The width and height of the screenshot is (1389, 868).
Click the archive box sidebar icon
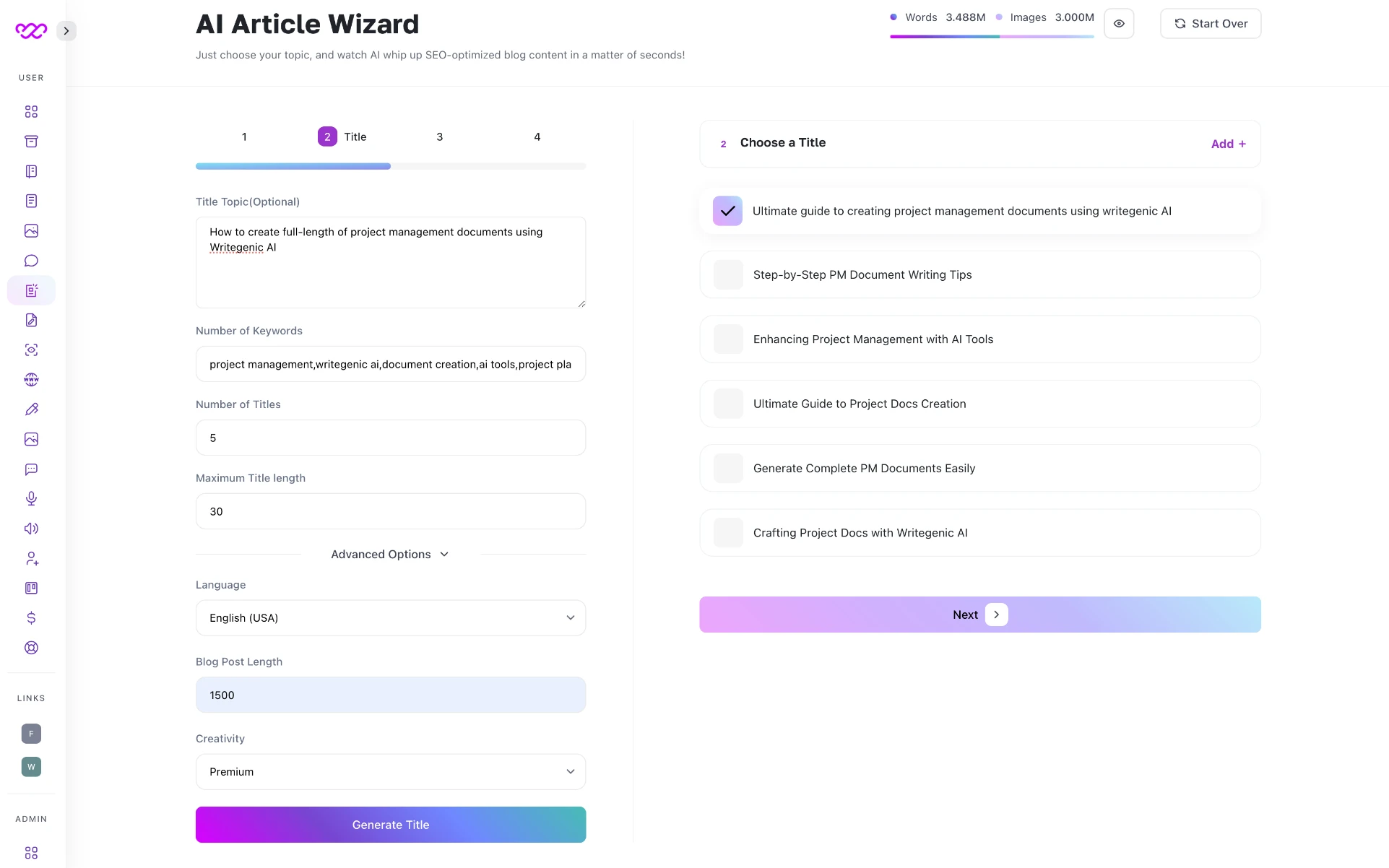[31, 142]
